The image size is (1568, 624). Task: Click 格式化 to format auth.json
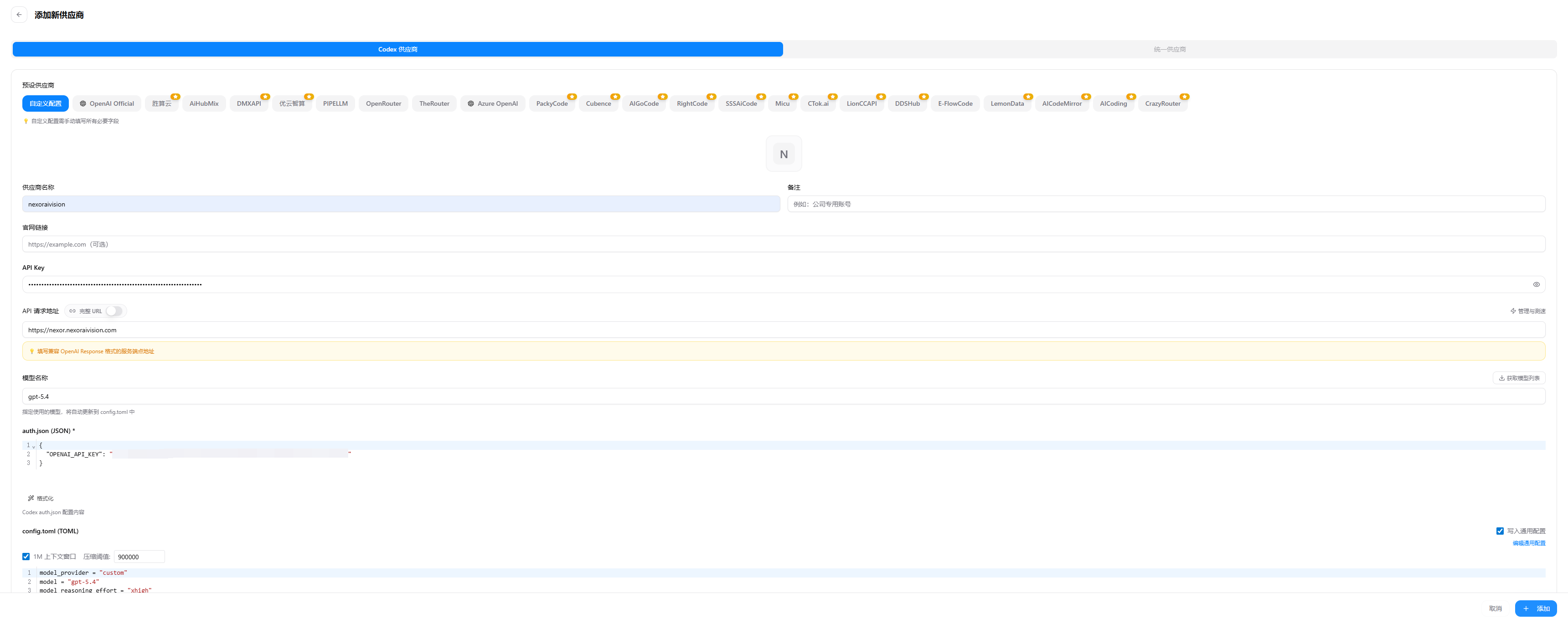click(x=41, y=499)
